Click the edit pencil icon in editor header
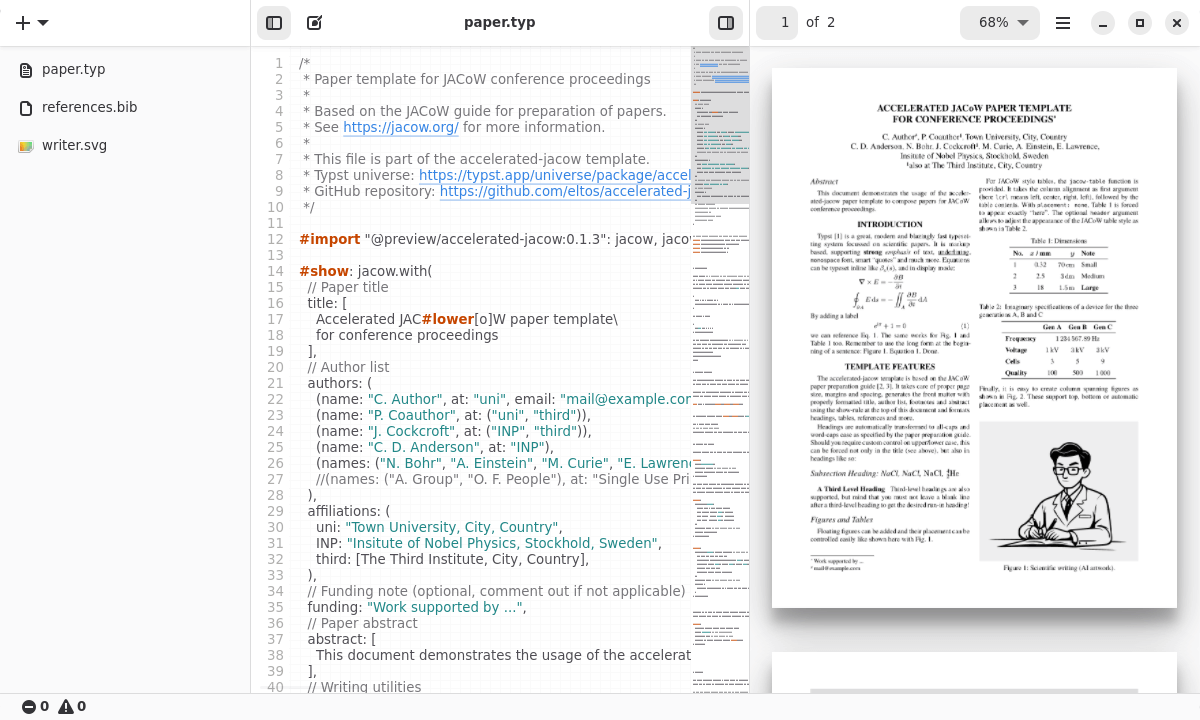Screen dimensions: 1200x720 [x=314, y=23]
